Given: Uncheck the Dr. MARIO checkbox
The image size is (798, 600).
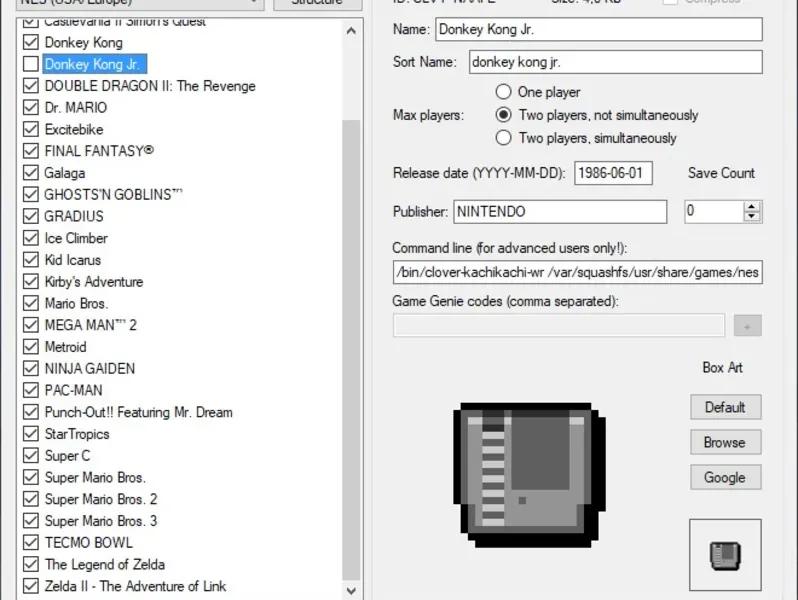Looking at the screenshot, I should pyautogui.click(x=31, y=107).
